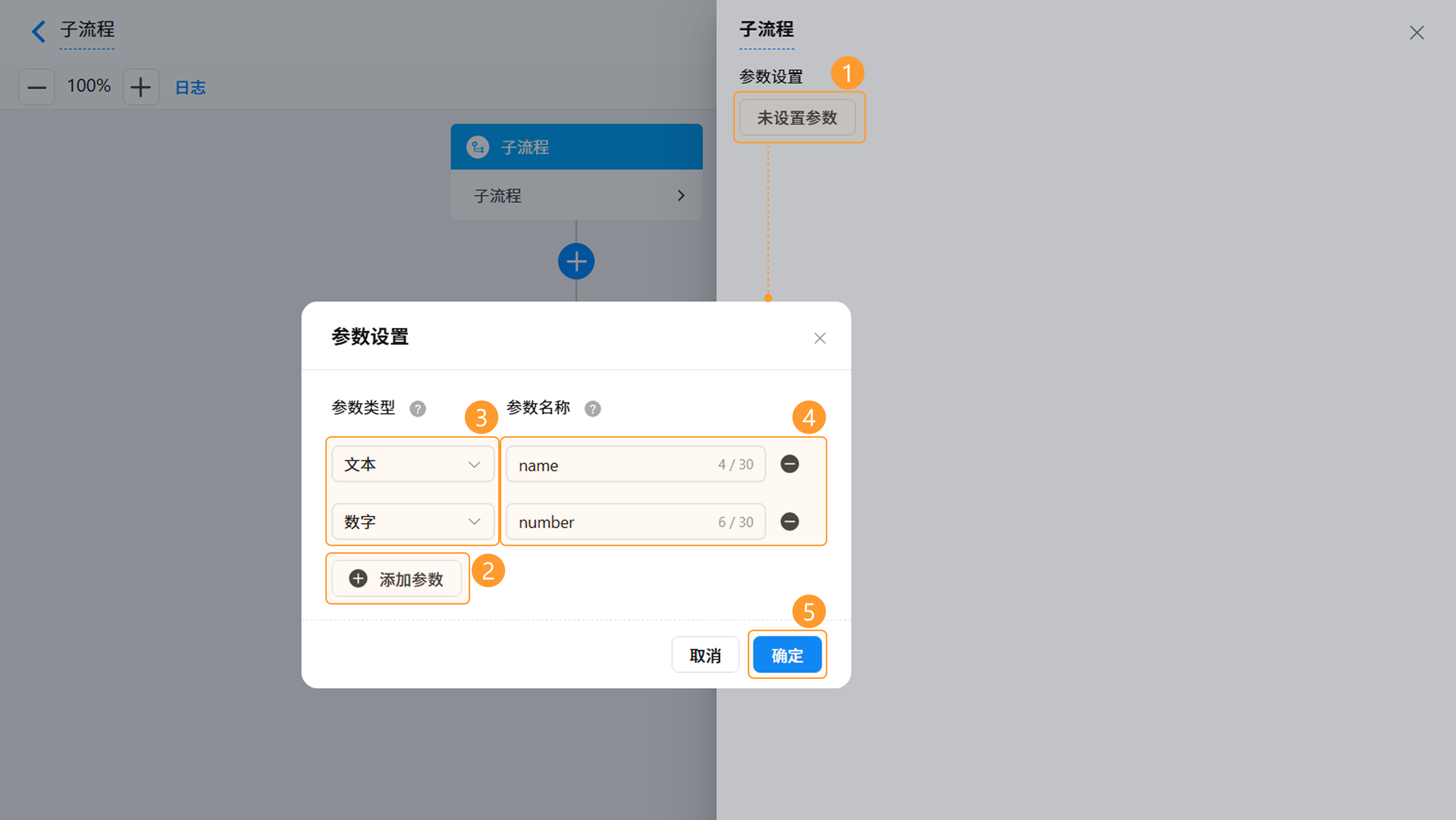Click the number parameter input field
The image size is (1456, 820).
635,522
